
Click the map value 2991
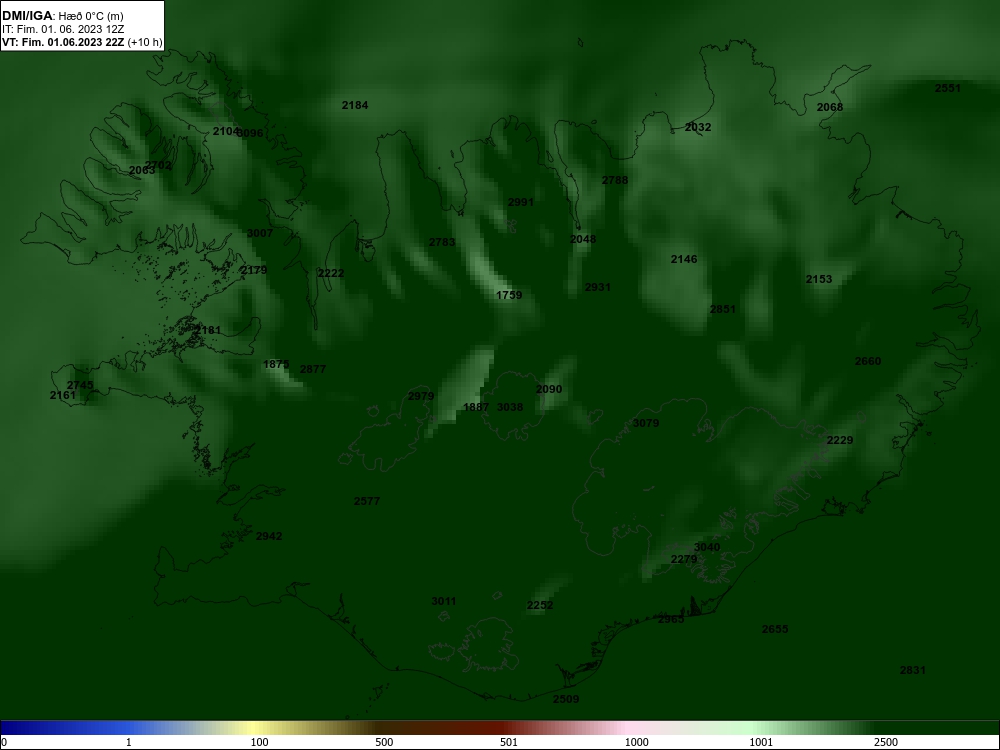[520, 203]
